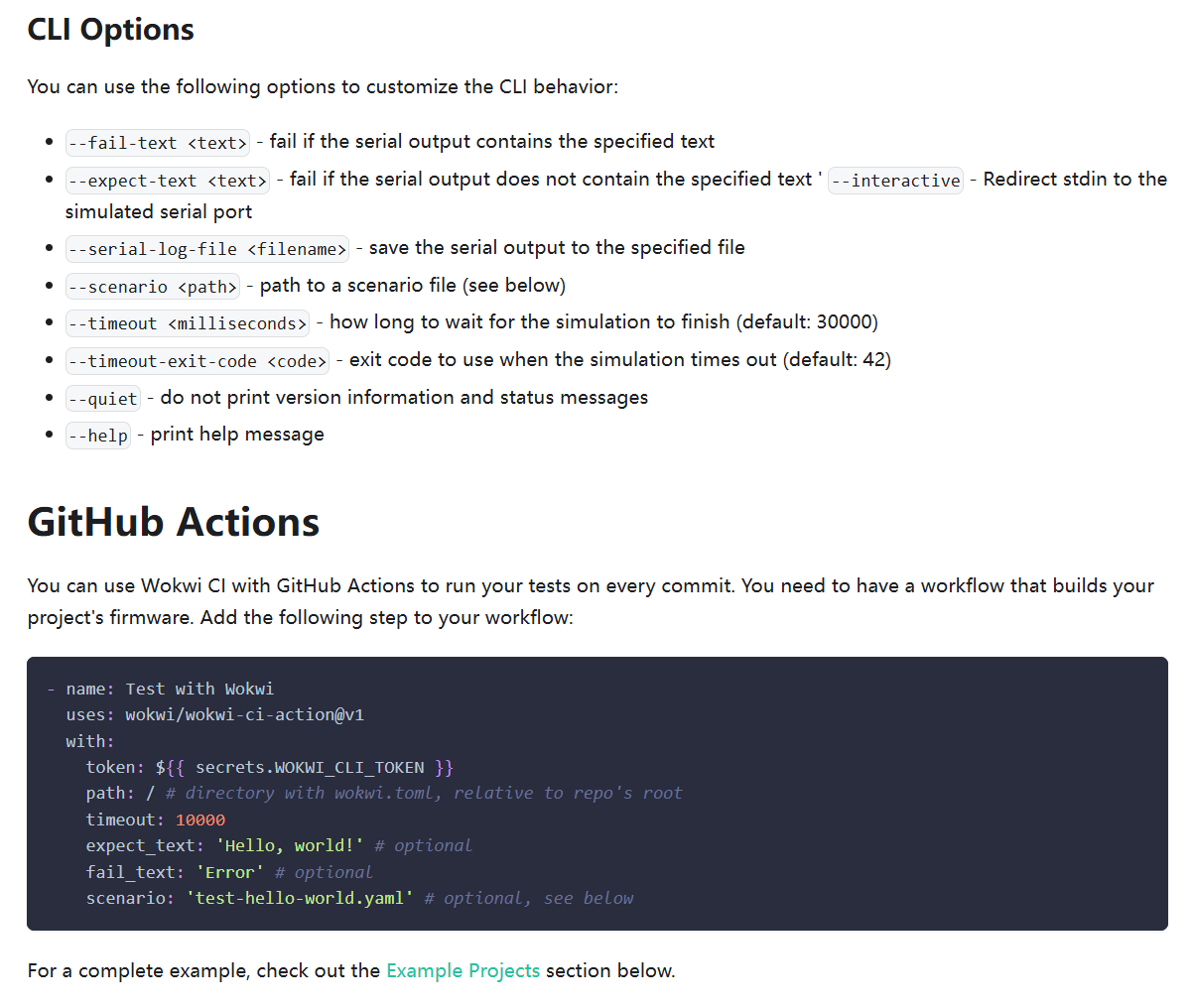Click the 'Error' string in code block
The height and width of the screenshot is (1008, 1192).
point(229,872)
